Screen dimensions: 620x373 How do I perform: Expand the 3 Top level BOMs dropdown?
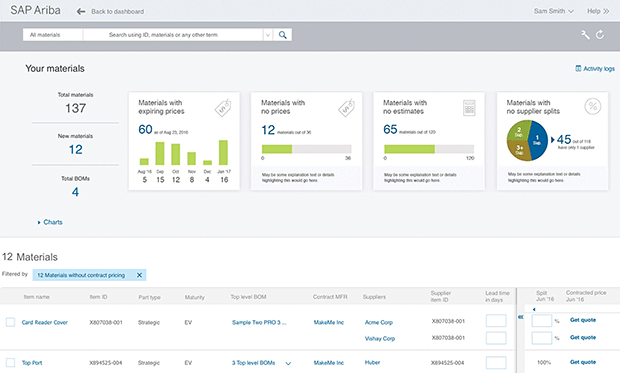click(x=288, y=363)
